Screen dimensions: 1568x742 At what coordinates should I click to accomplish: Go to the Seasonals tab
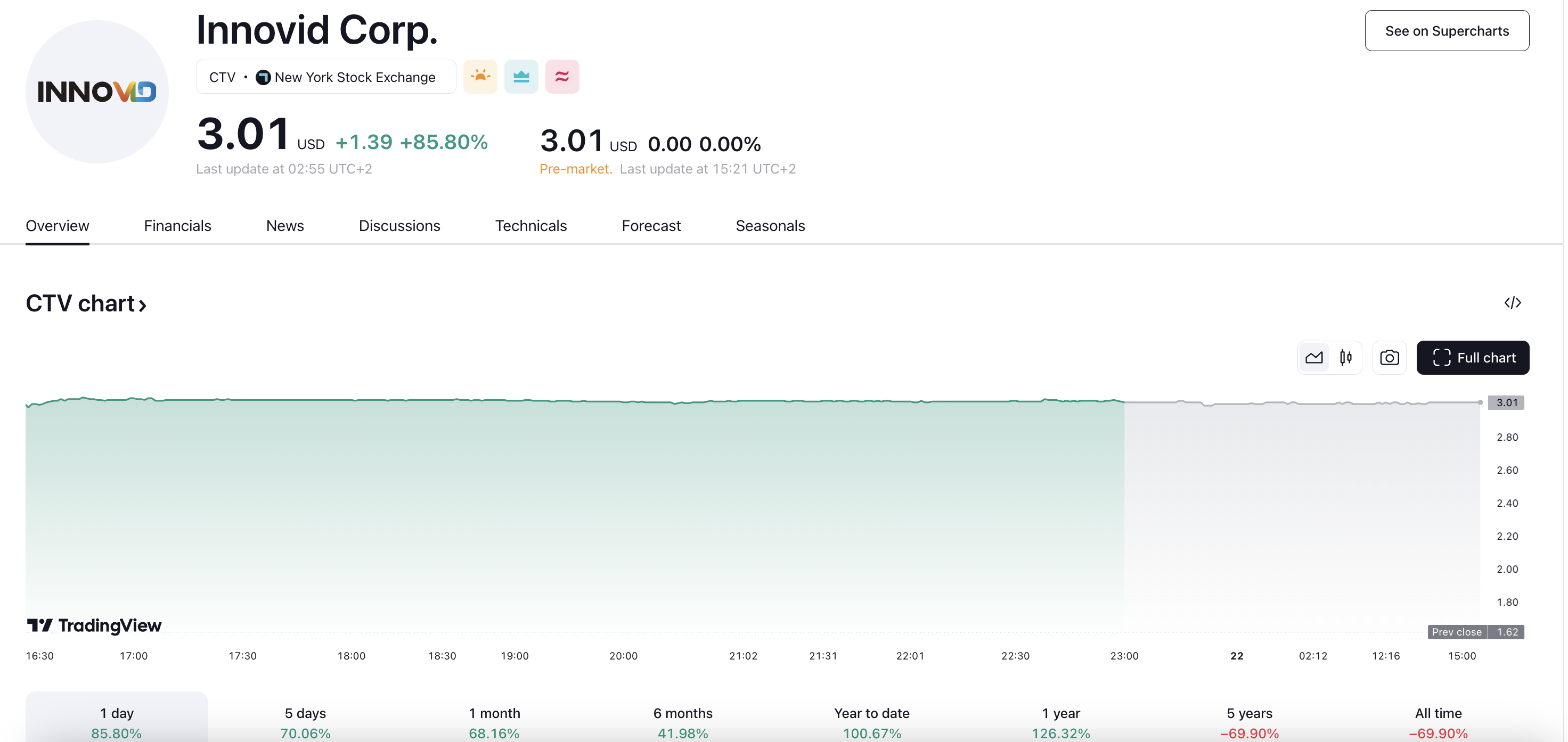tap(770, 226)
